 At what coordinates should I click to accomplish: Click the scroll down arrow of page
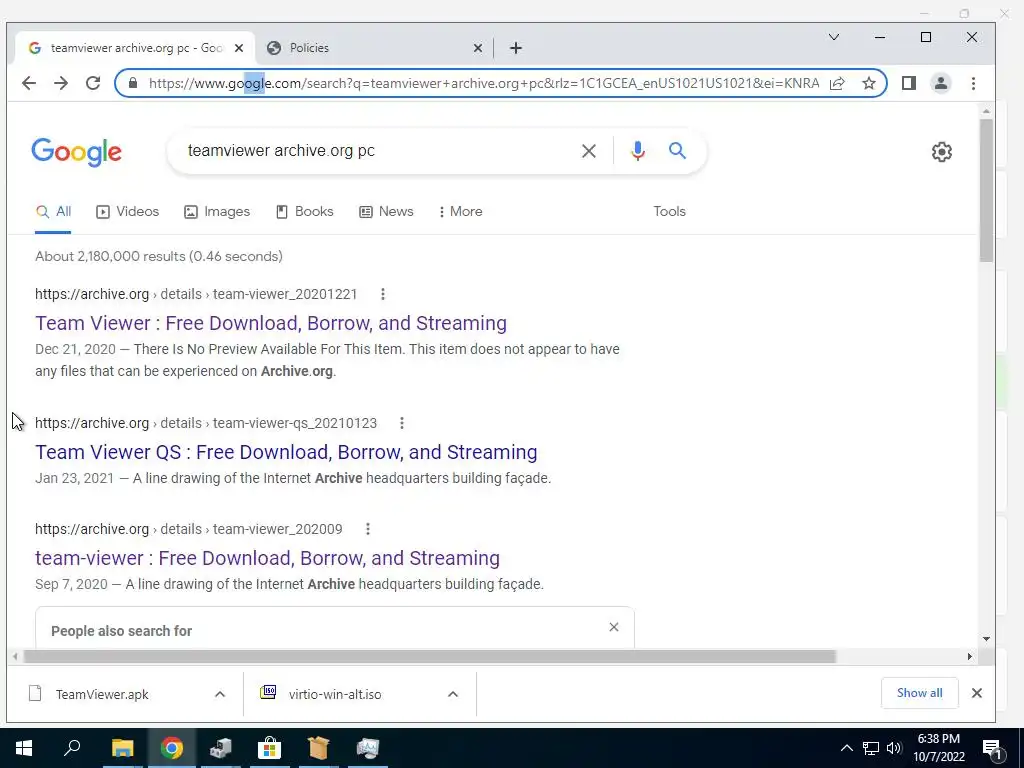(x=986, y=639)
